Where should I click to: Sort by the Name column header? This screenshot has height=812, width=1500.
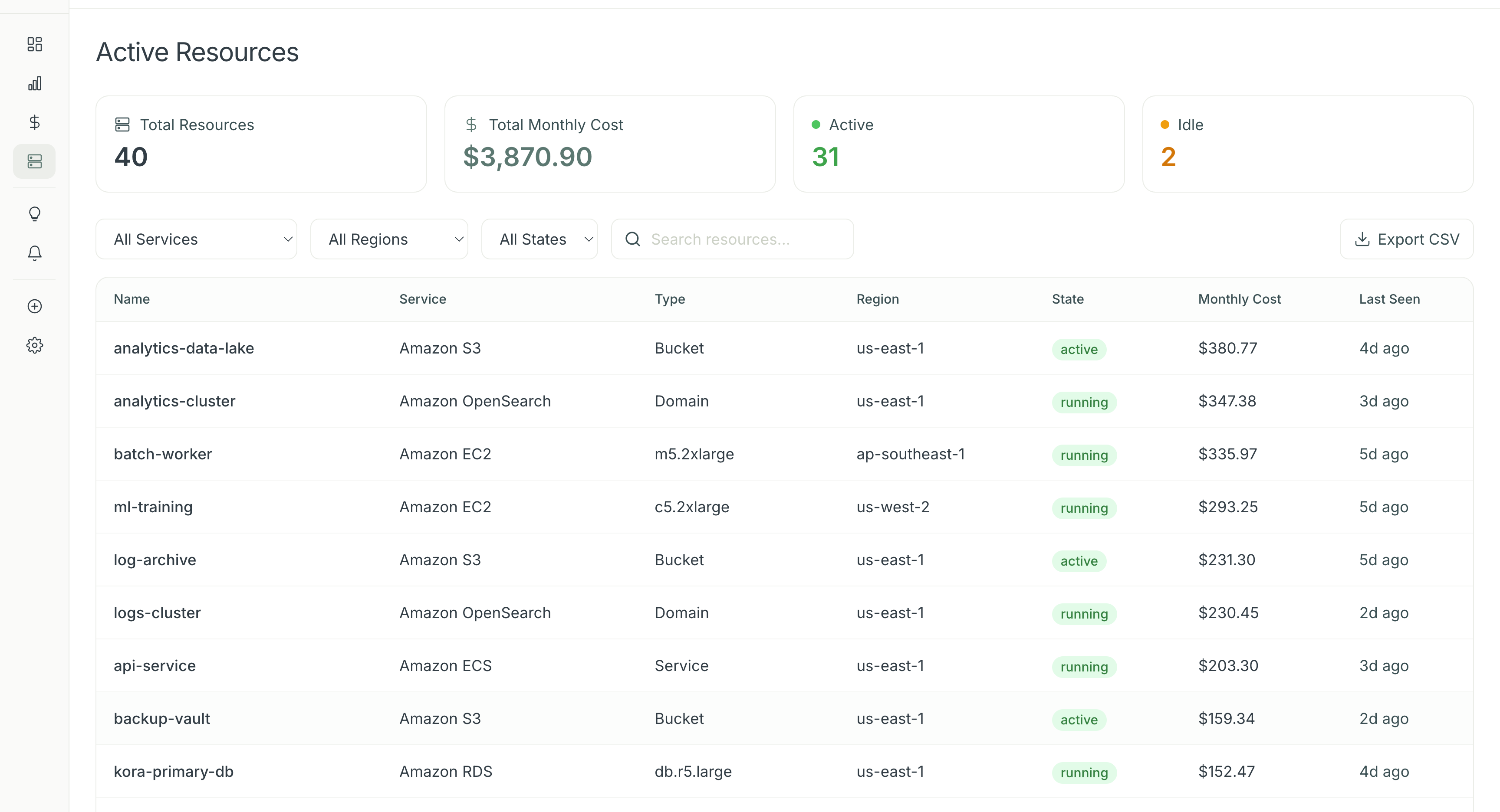(x=132, y=299)
